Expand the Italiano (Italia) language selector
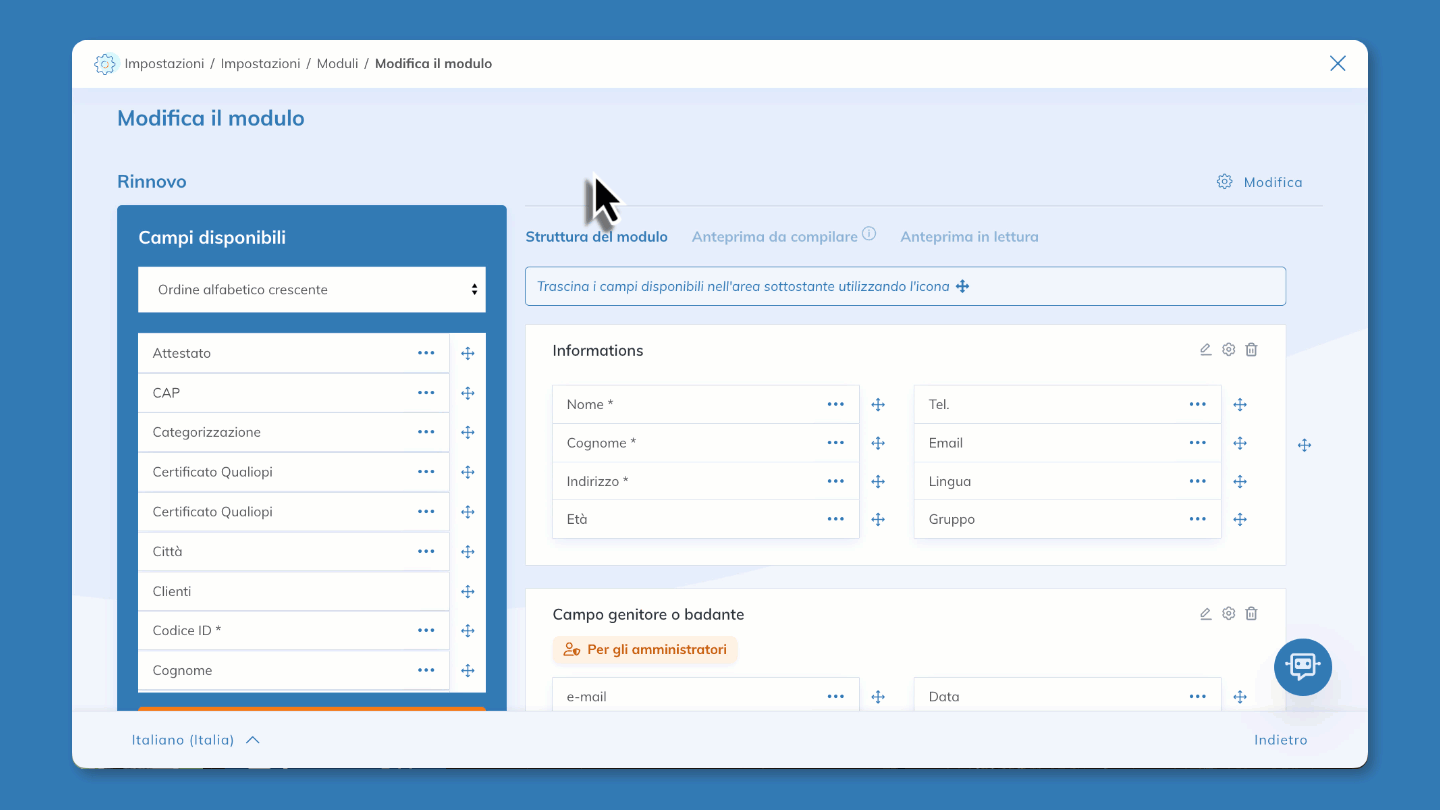The image size is (1440, 810). pos(196,740)
